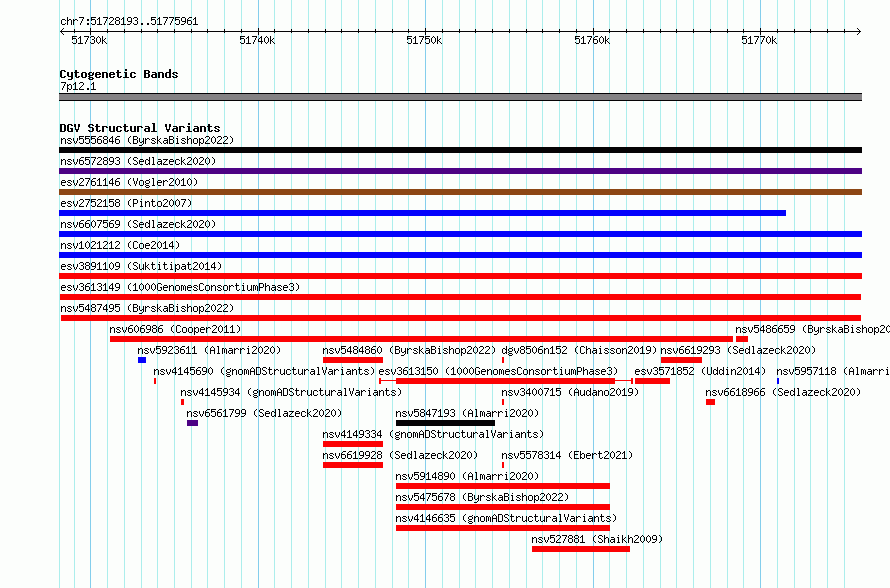Image resolution: width=890 pixels, height=588 pixels.
Task: Click esv3571852 (Uddin2014) label
Action: click(x=700, y=371)
